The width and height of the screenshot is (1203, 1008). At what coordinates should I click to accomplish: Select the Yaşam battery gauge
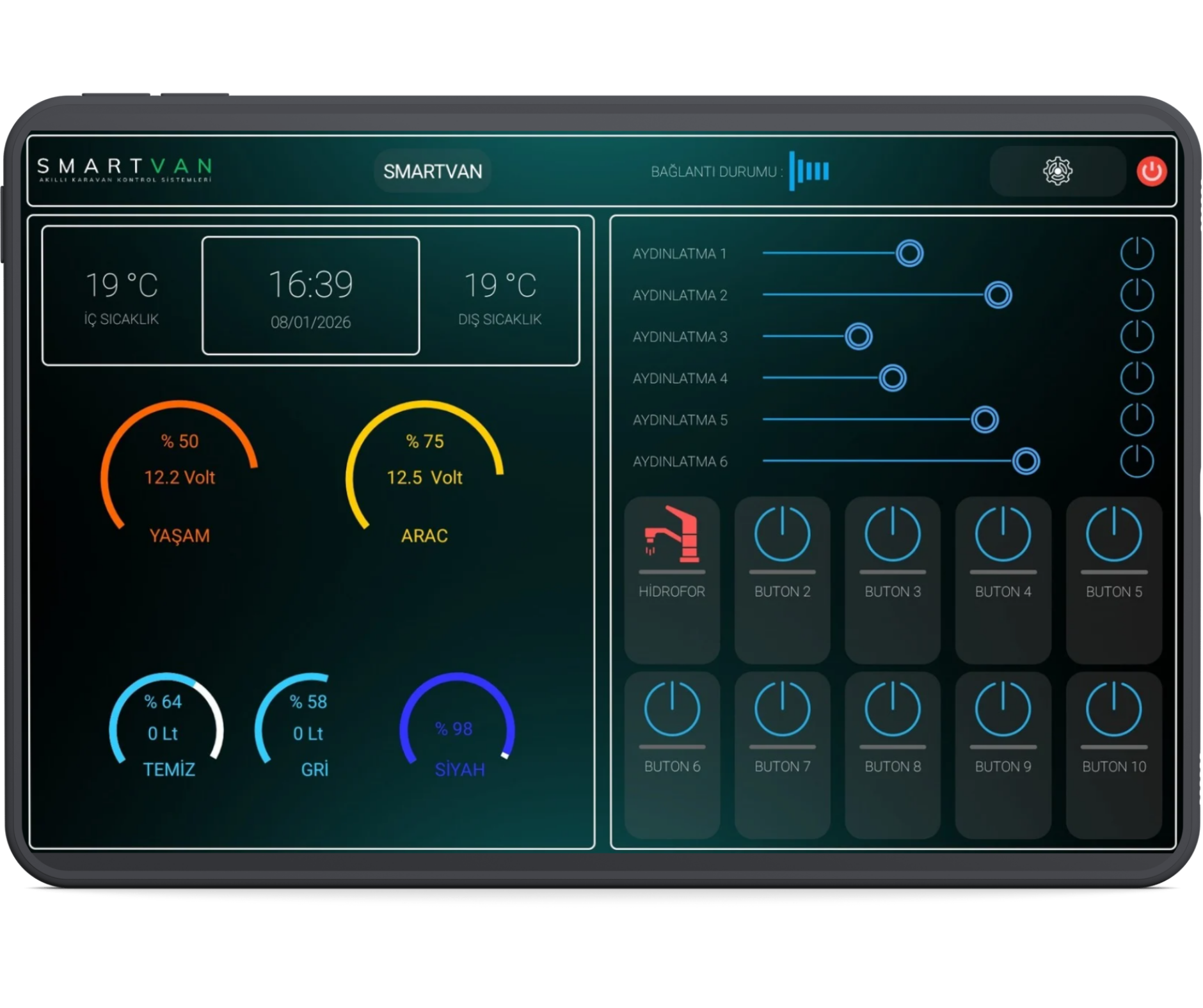[x=179, y=473]
